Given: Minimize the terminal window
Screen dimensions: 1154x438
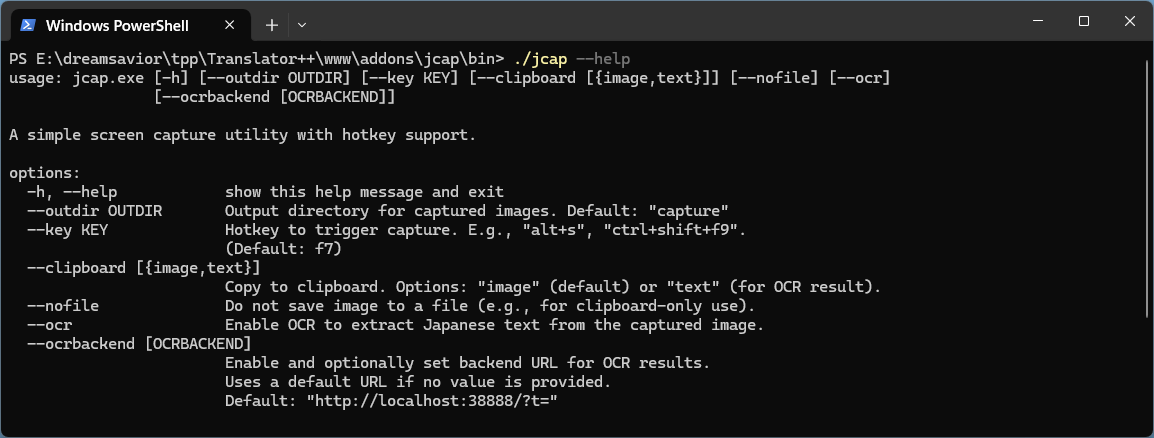Looking at the screenshot, I should click(x=1038, y=21).
